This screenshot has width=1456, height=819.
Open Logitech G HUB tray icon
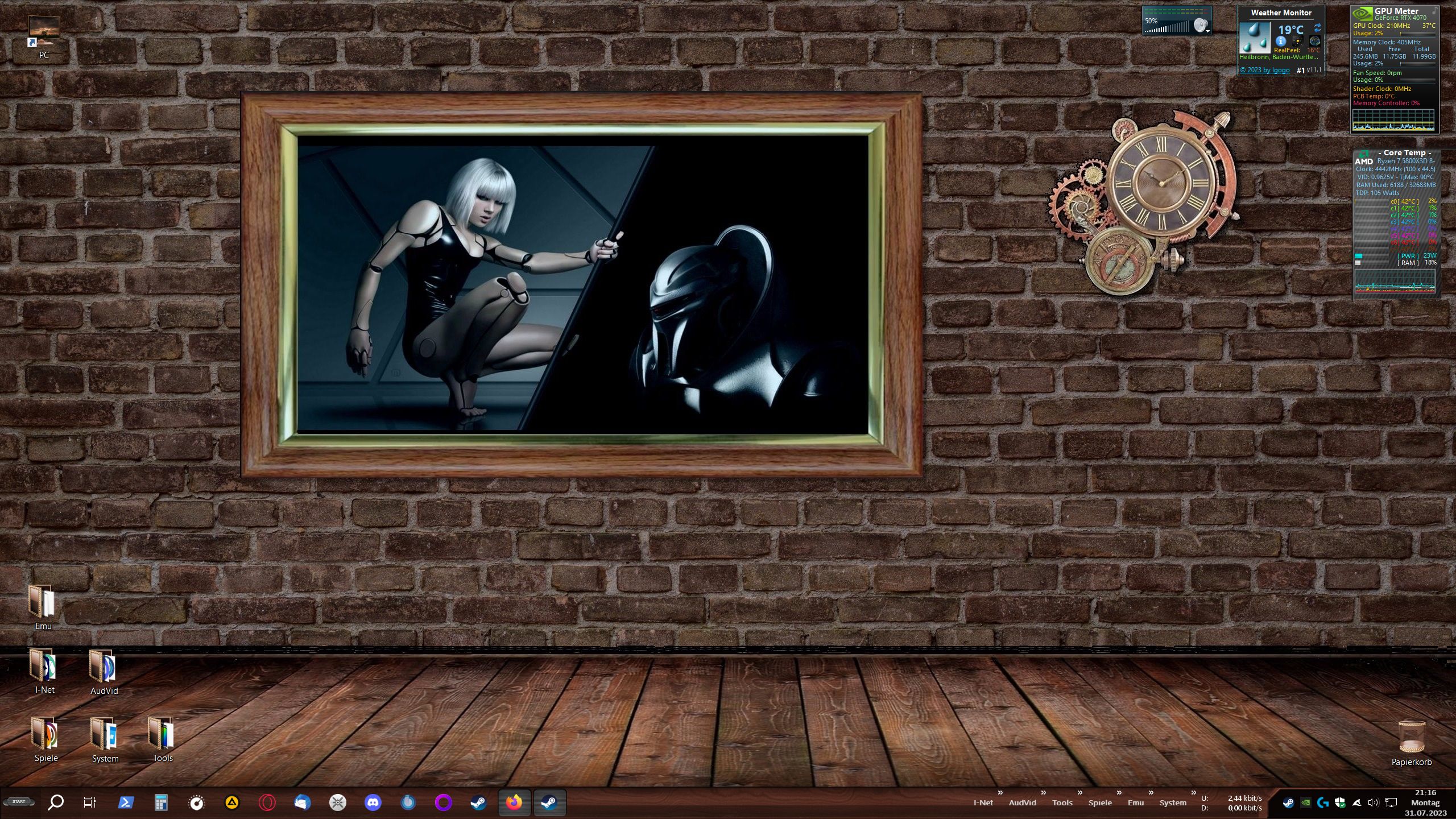[x=1323, y=803]
